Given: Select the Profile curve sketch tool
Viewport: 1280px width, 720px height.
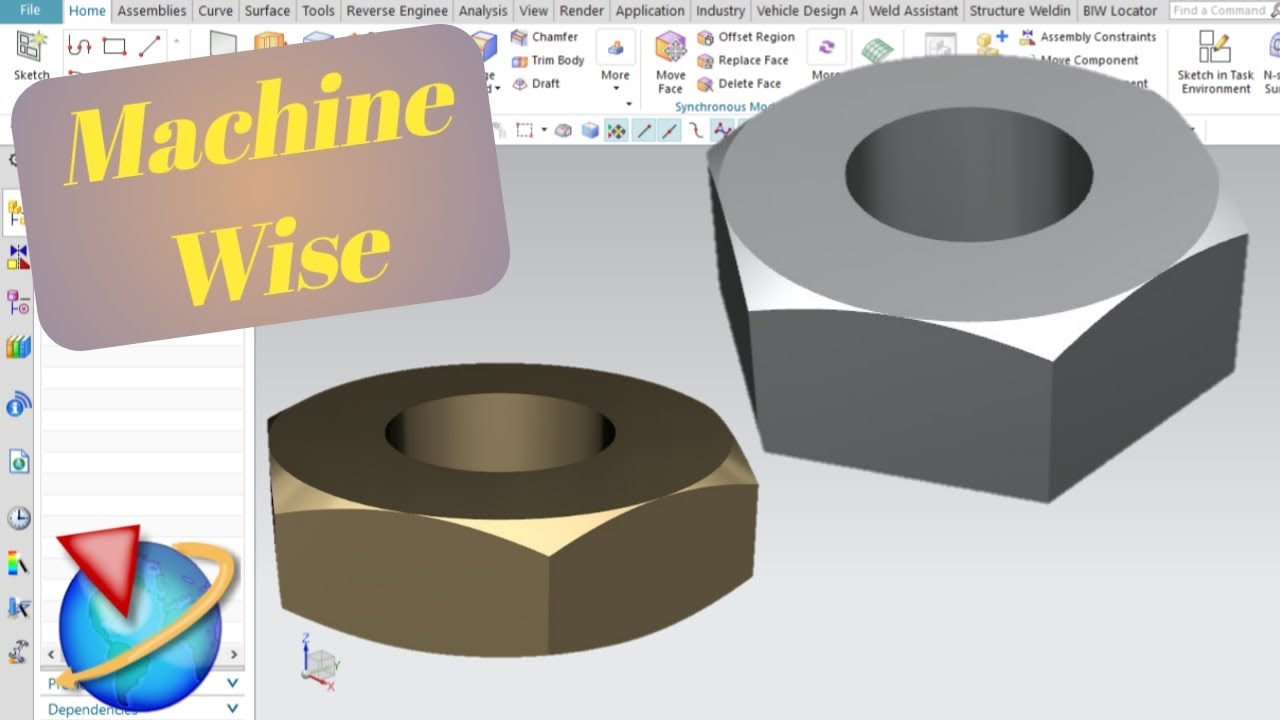Looking at the screenshot, I should (x=79, y=46).
